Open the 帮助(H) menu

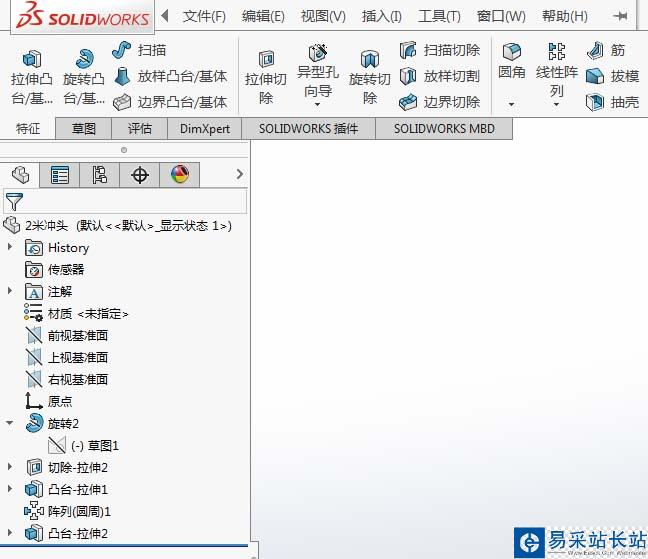[x=565, y=17]
